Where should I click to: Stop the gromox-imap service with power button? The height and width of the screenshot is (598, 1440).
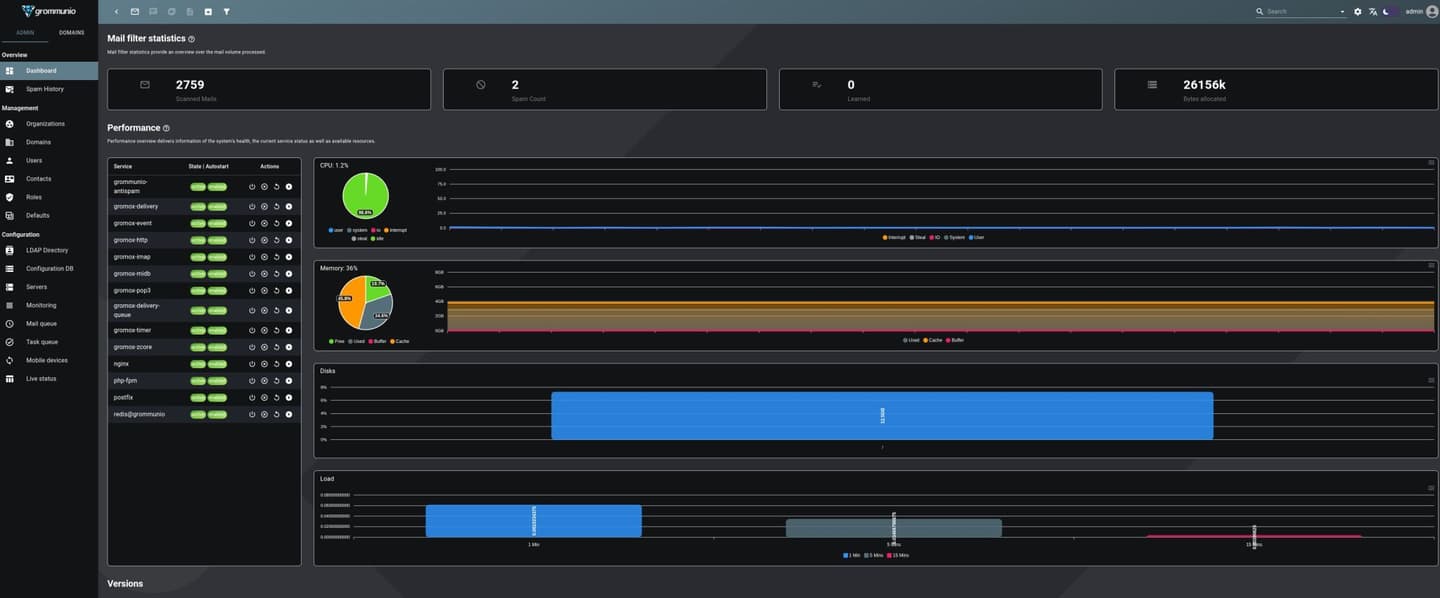coord(251,256)
